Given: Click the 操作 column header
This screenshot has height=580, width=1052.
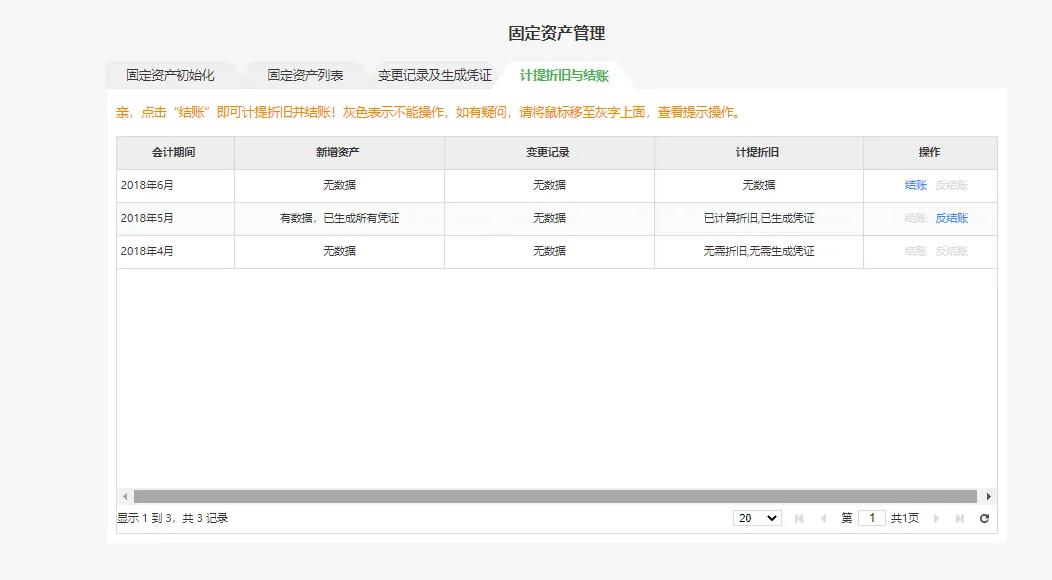Looking at the screenshot, I should (x=929, y=152).
